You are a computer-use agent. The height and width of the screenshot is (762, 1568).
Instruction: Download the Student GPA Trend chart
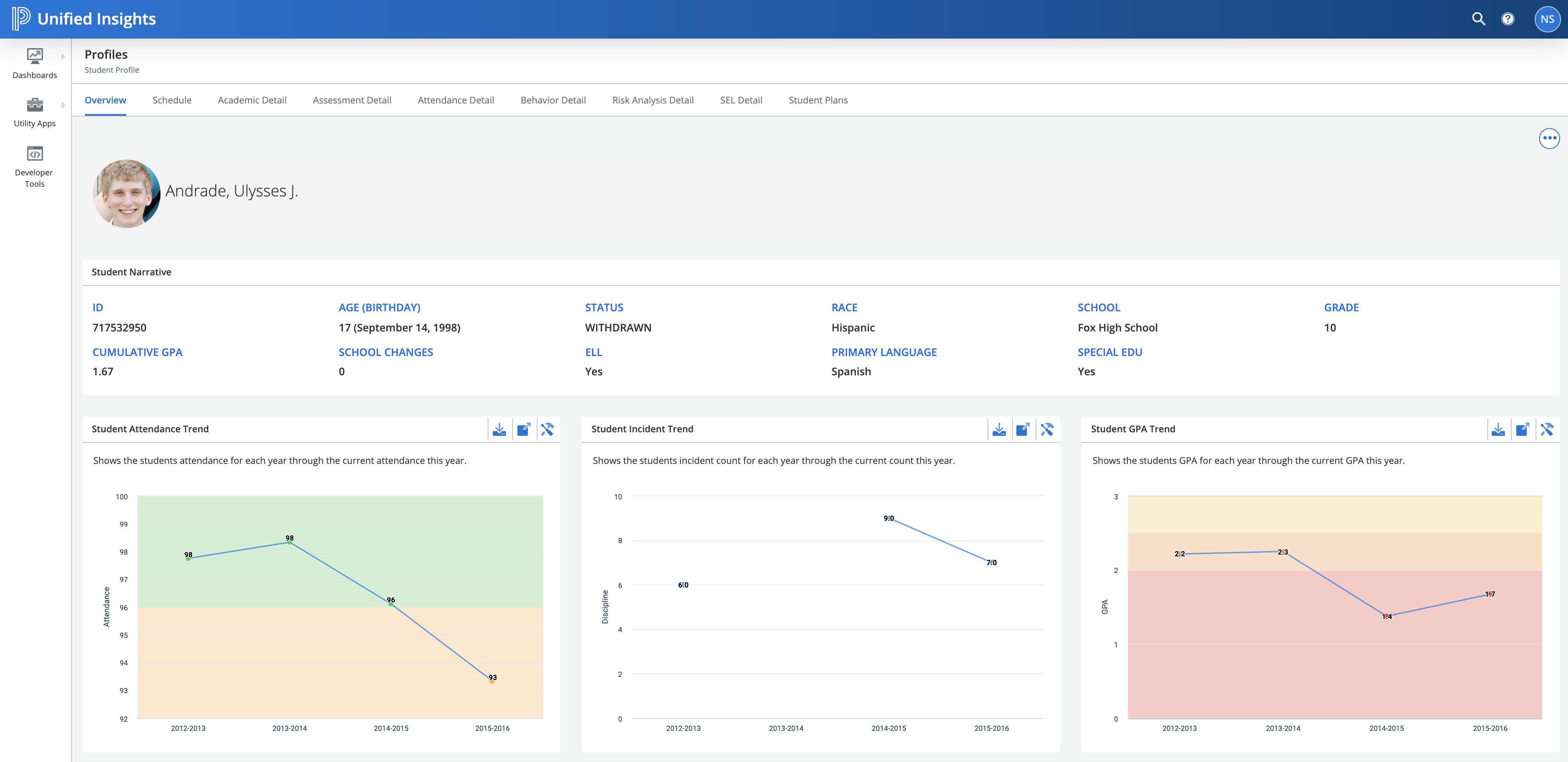1498,429
